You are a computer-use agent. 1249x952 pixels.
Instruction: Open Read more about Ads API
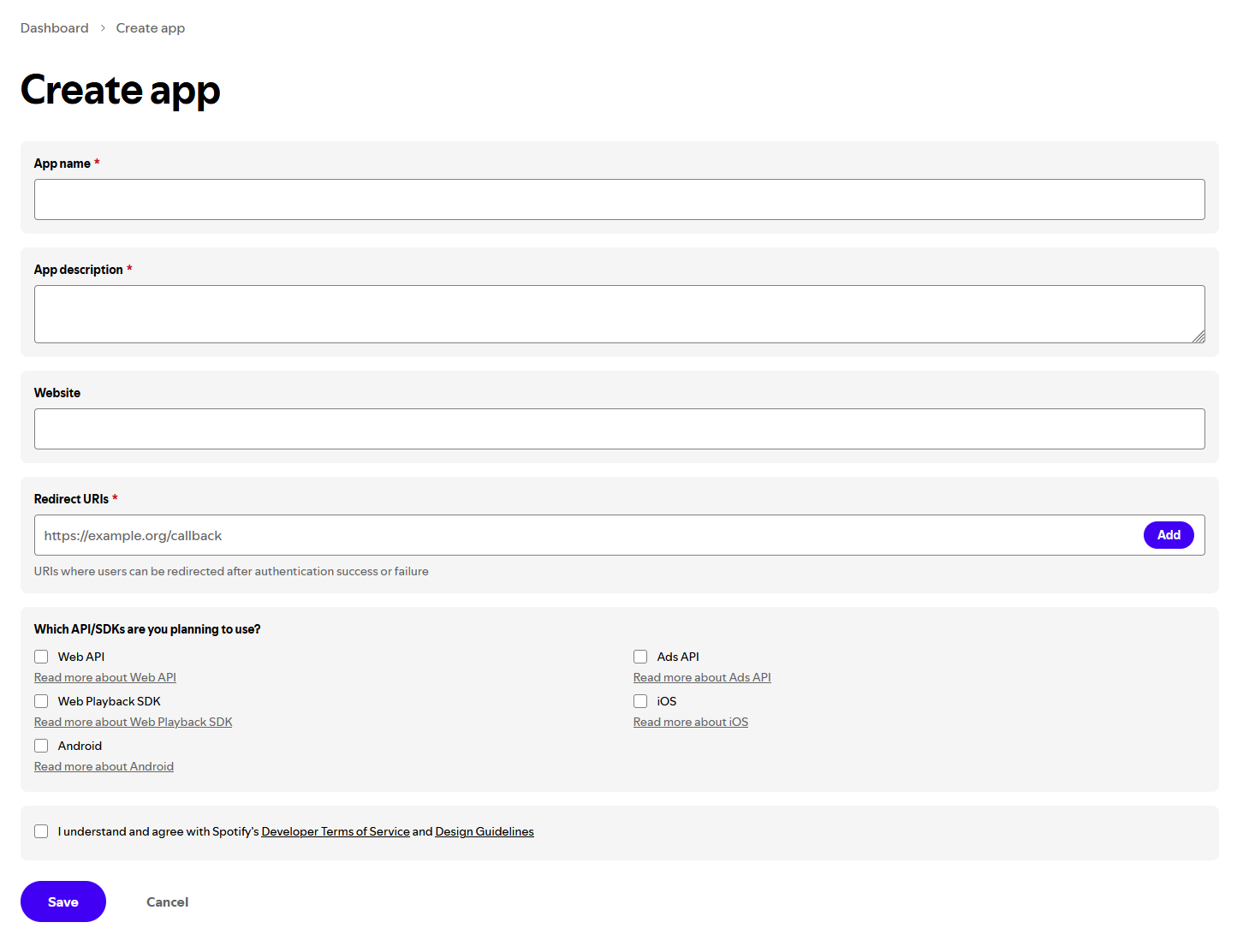coord(701,676)
